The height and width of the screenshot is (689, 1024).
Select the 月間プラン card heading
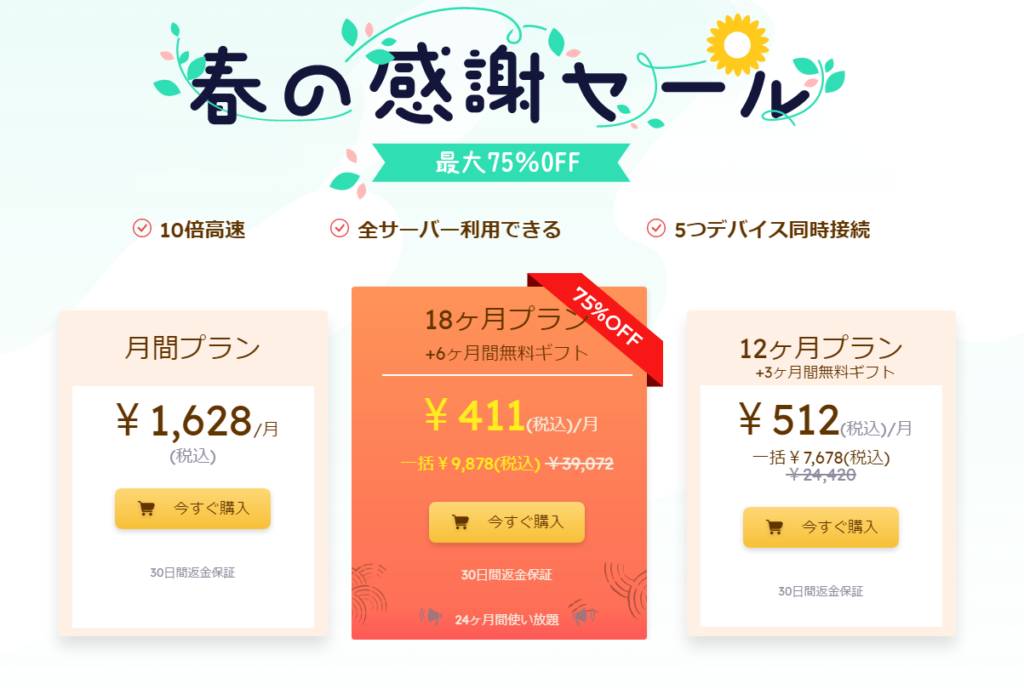(x=193, y=349)
